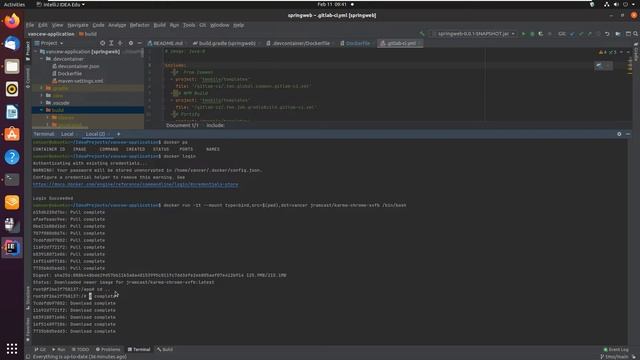
Task: Open the TODO tool window
Action: [80, 349]
